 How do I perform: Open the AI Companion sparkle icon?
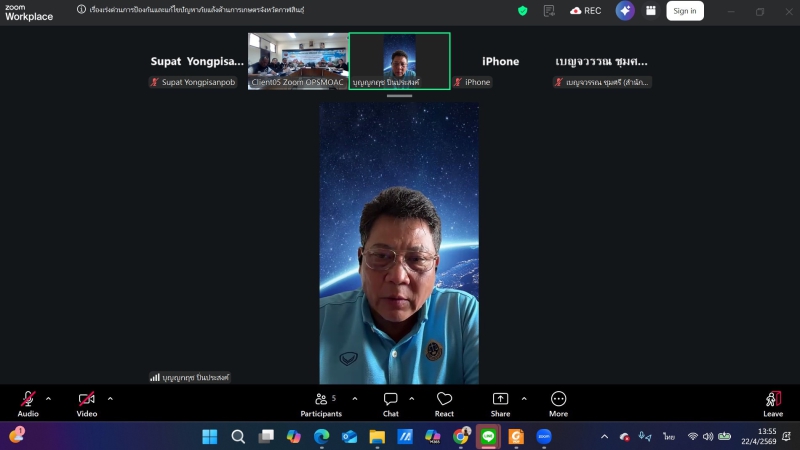pyautogui.click(x=625, y=11)
